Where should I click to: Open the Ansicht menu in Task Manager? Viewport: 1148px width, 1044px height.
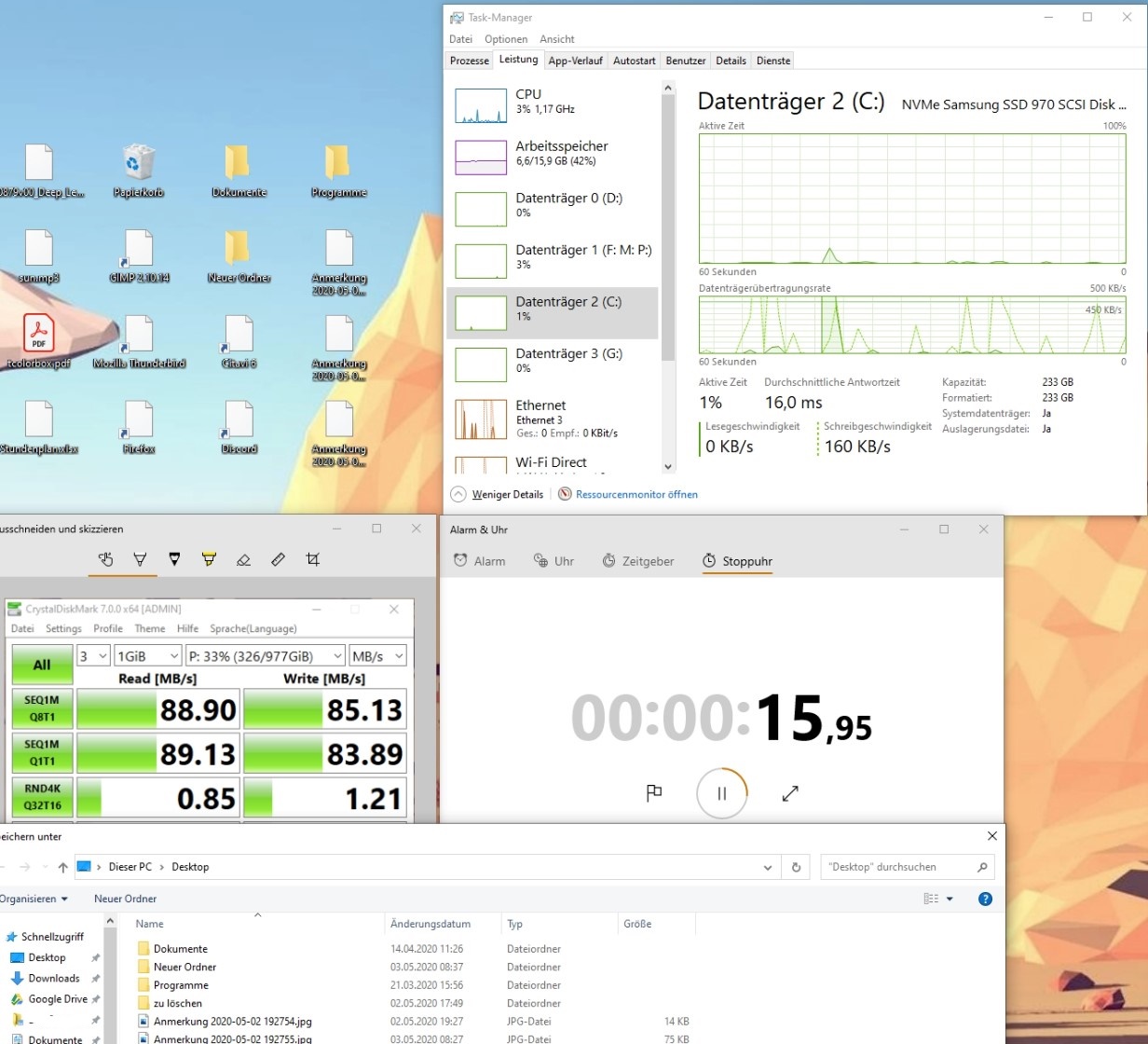(x=556, y=39)
